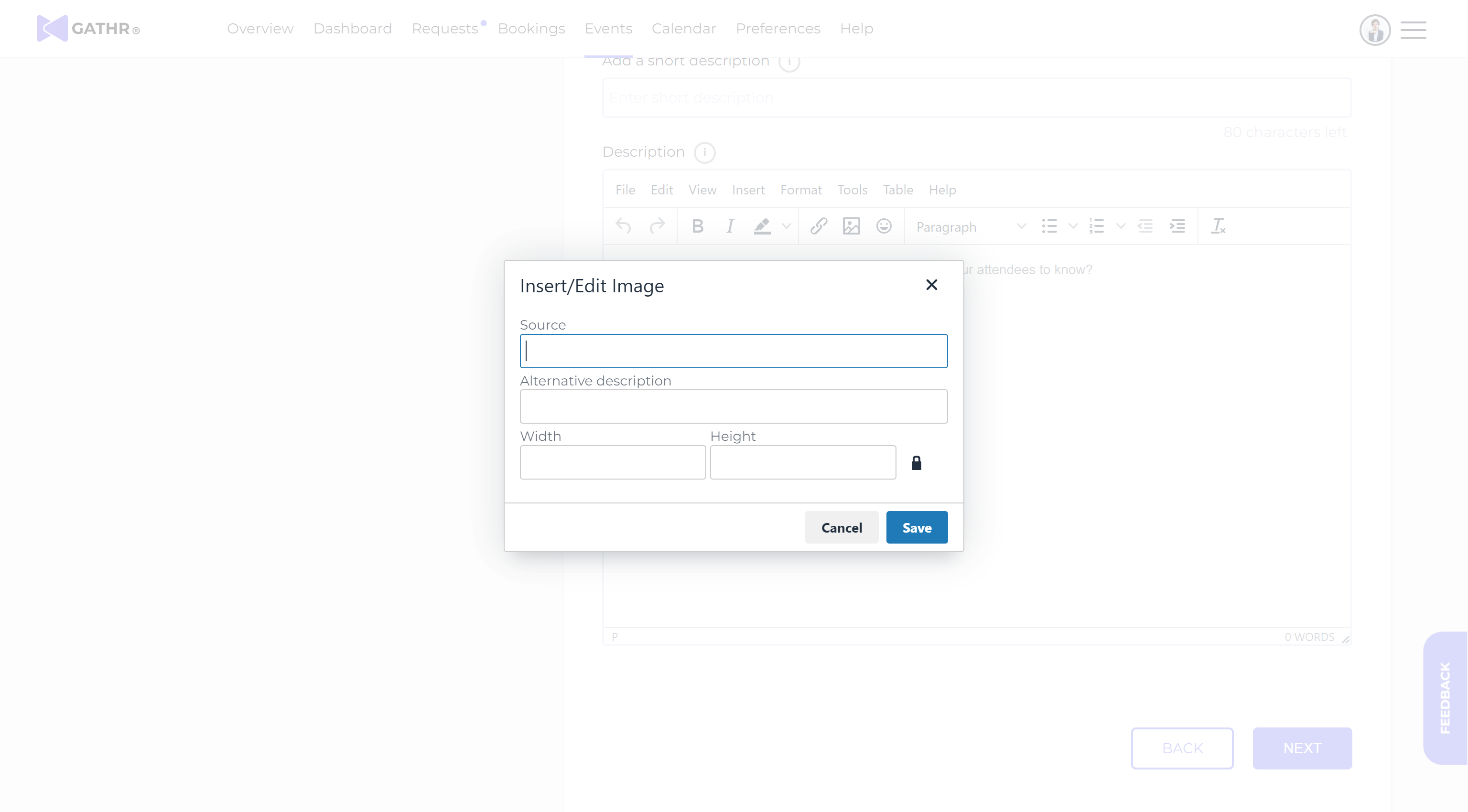The width and height of the screenshot is (1468, 812).
Task: Click the undo icon
Action: (x=623, y=226)
